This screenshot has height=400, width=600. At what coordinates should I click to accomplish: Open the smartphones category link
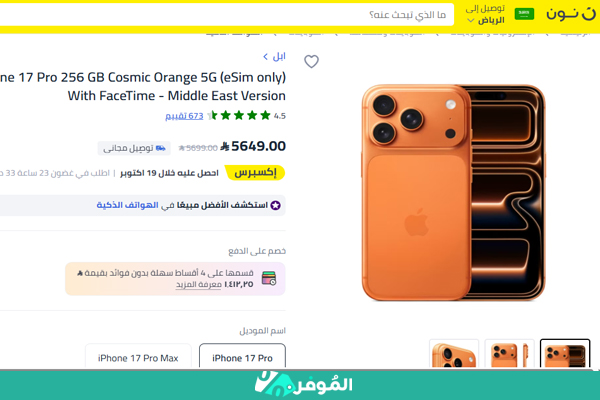coord(127,205)
